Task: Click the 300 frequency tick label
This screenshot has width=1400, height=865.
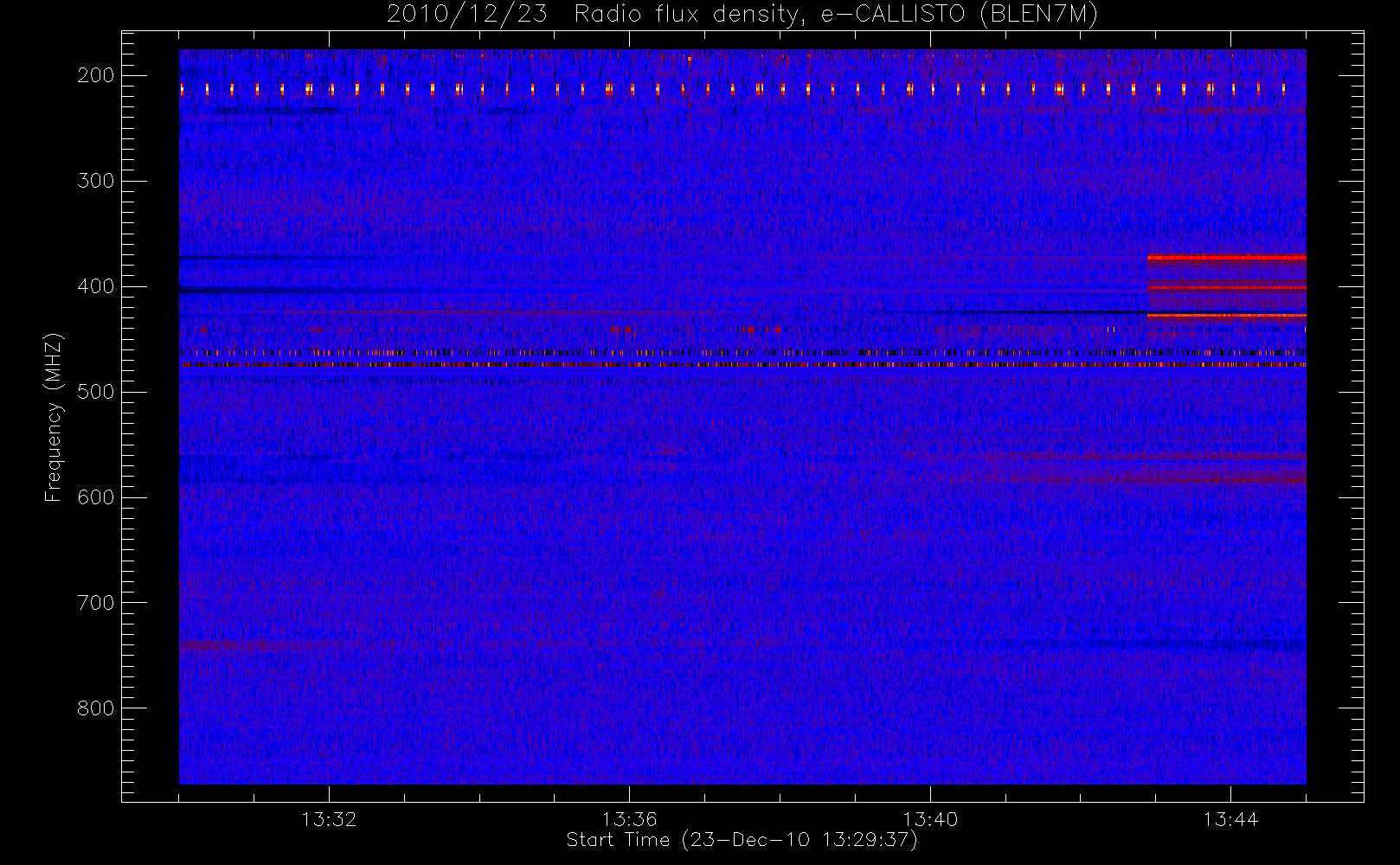Action: click(95, 181)
